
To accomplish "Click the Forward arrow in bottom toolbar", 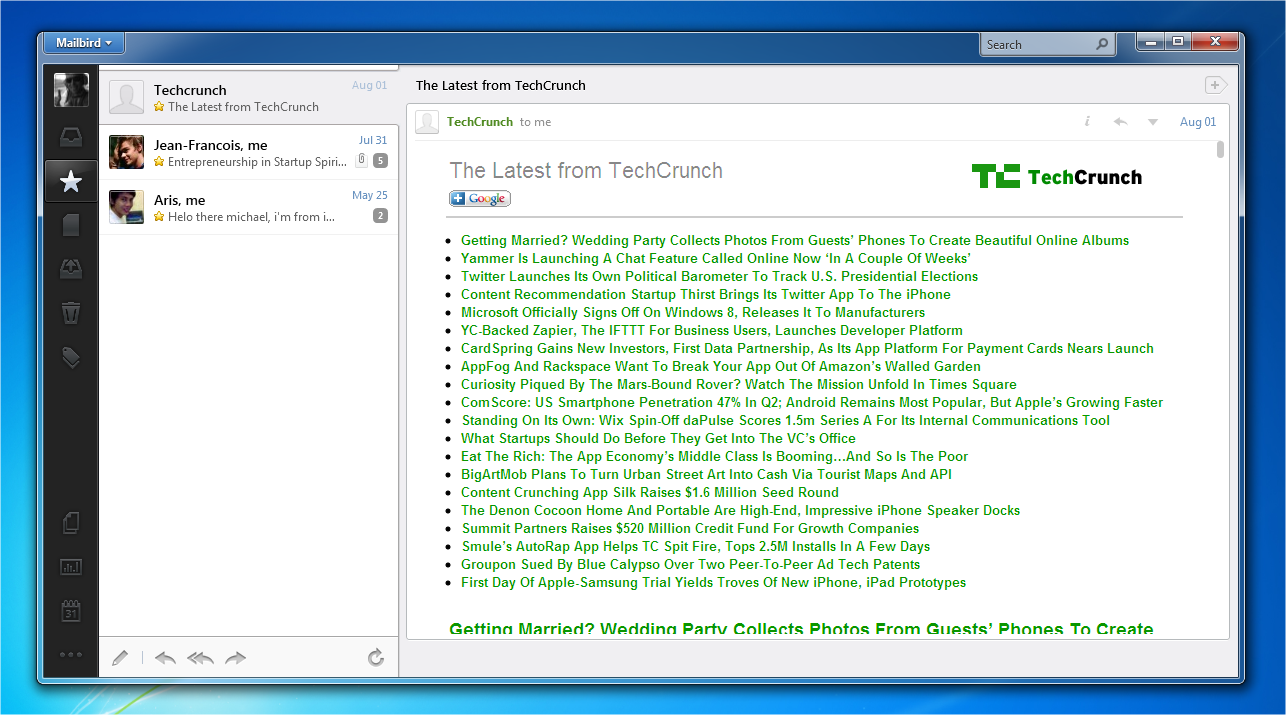I will click(236, 657).
